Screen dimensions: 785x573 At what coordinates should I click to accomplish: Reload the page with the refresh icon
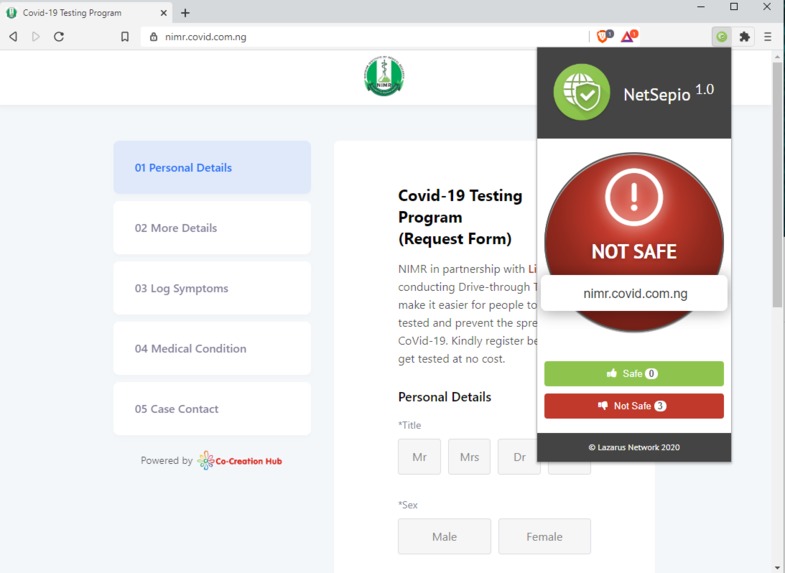click(x=59, y=37)
